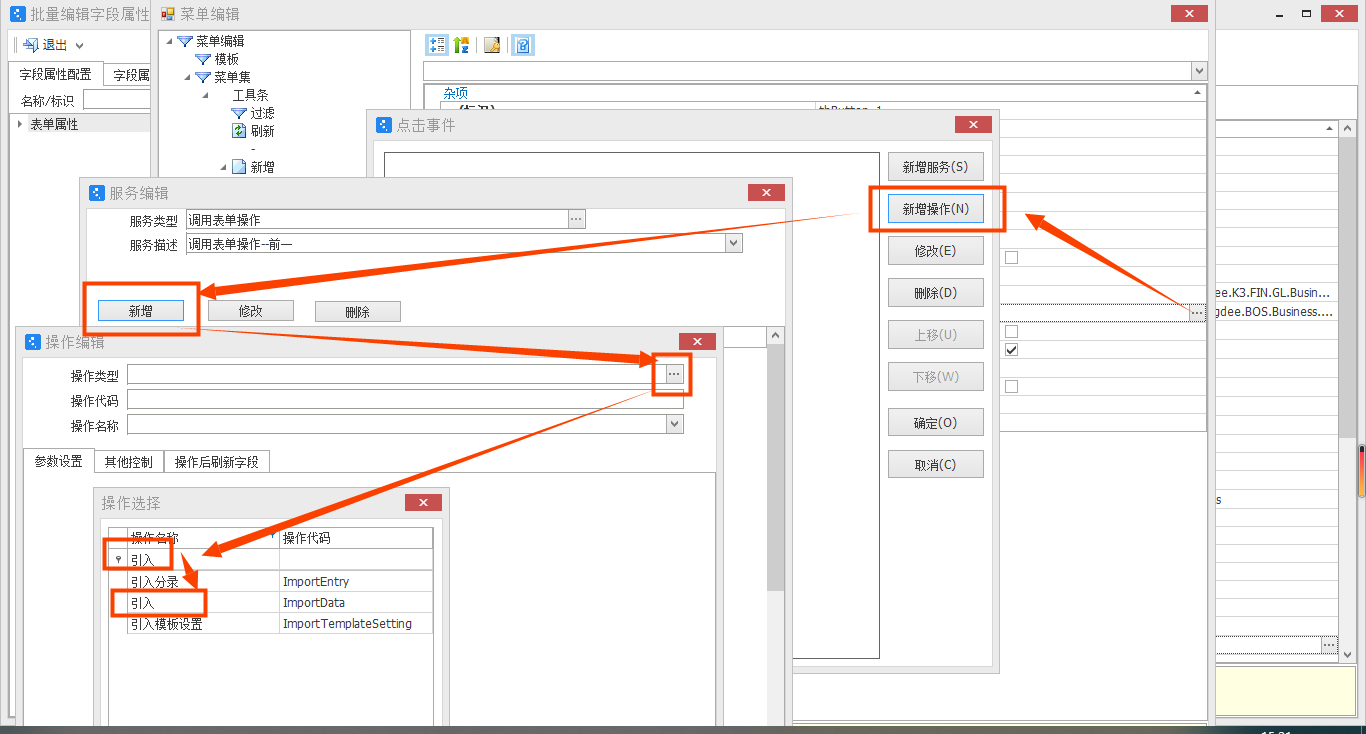
Task: Click the categorized view icon in property toolbar
Action: coord(437,45)
